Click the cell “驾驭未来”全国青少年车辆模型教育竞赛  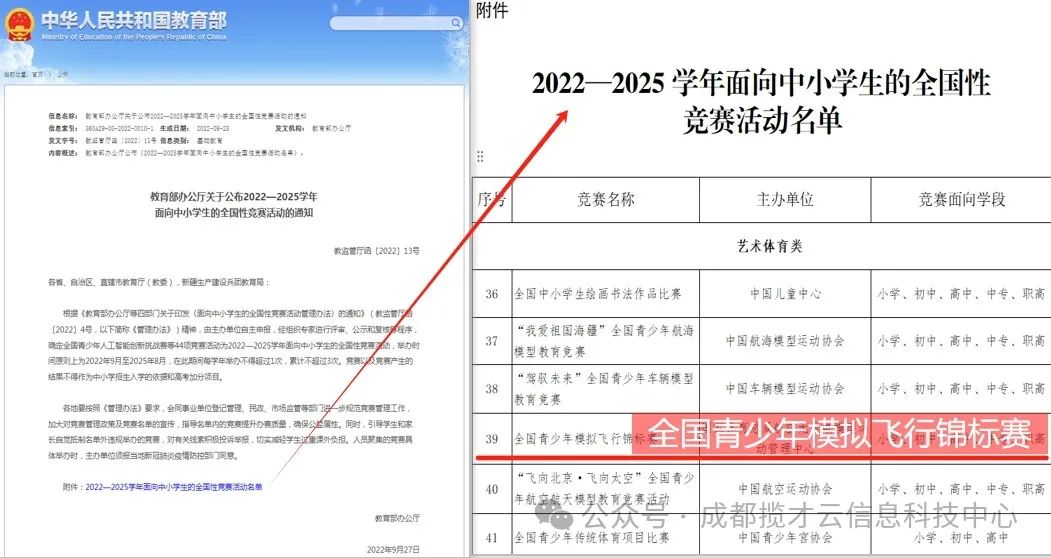[x=604, y=388]
